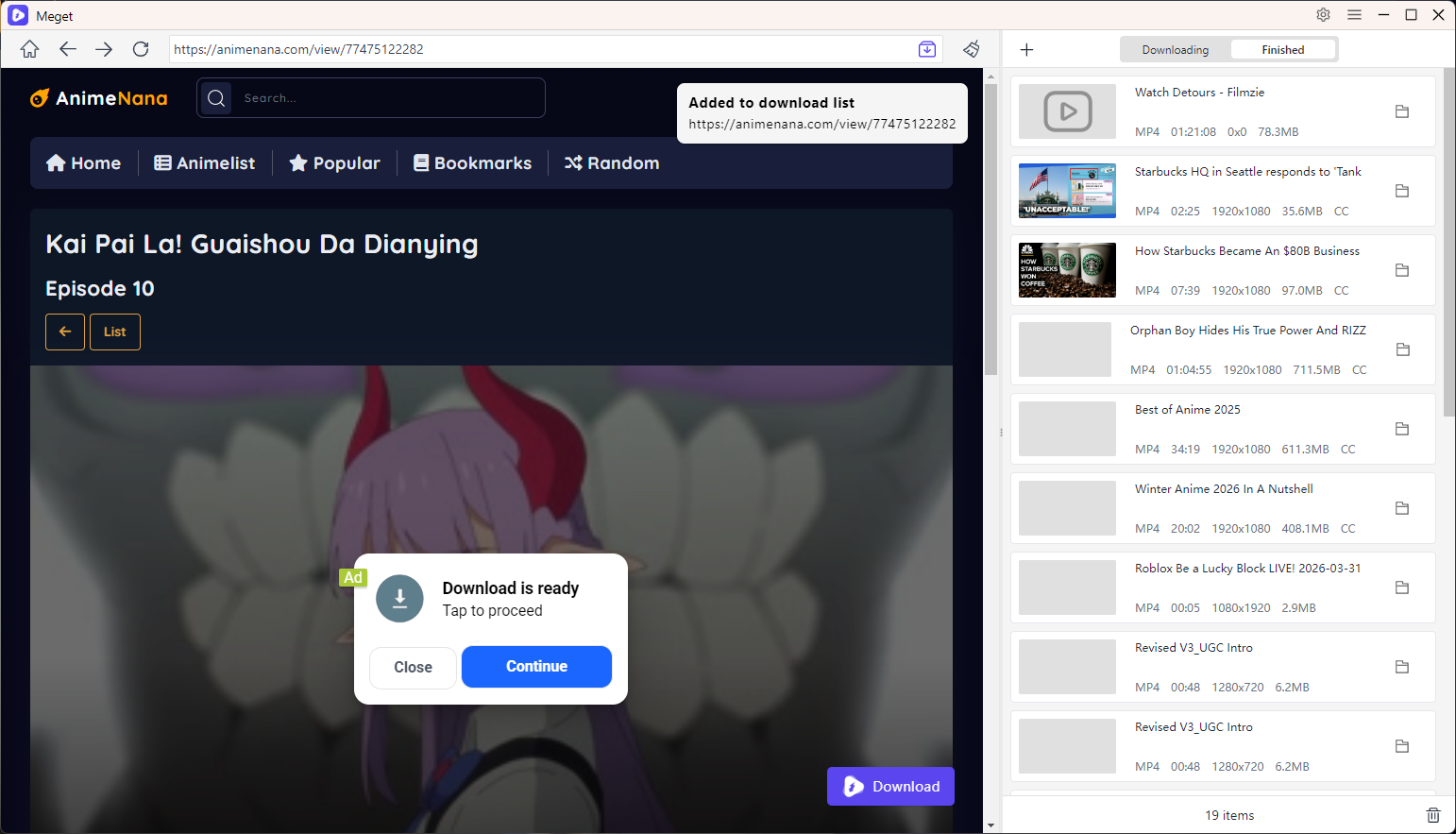Open the hamburger menu
1456x834 pixels.
1354,15
